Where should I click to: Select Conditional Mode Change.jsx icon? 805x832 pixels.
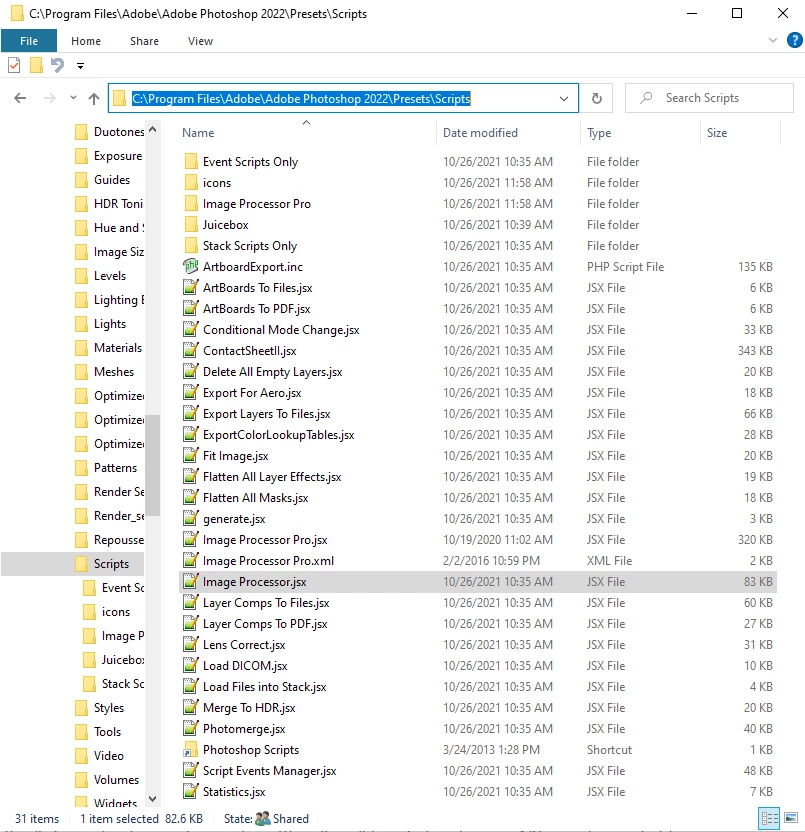pos(191,330)
